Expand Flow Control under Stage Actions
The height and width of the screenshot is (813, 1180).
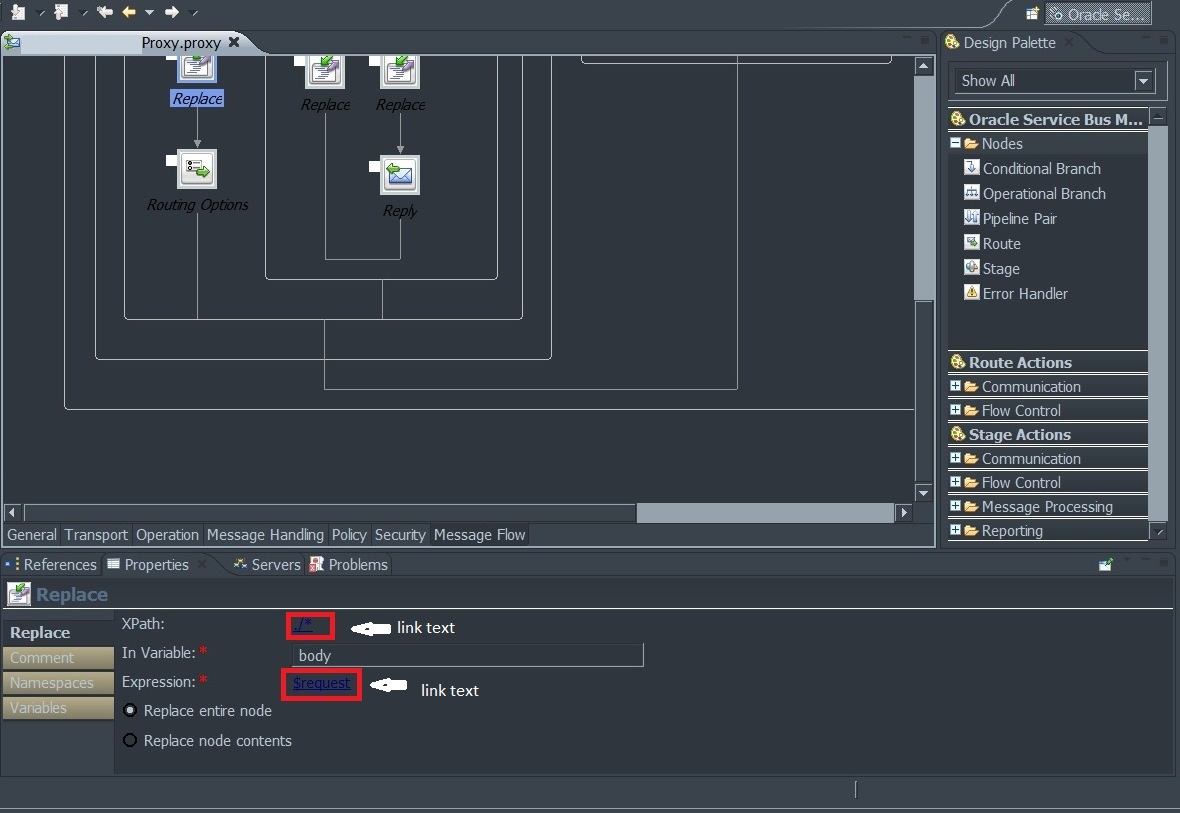pos(955,483)
